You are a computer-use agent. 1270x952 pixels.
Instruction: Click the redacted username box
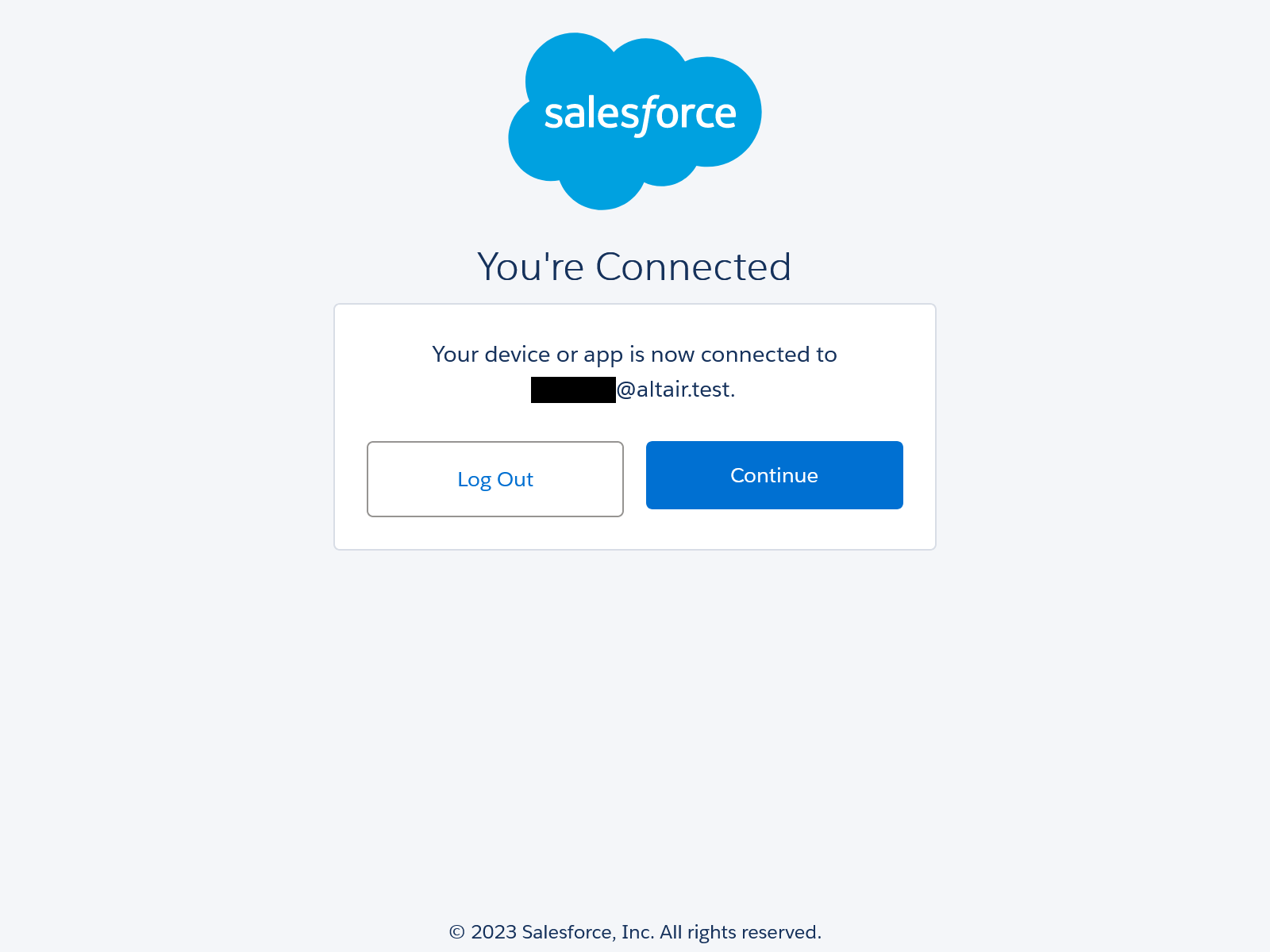coord(572,390)
